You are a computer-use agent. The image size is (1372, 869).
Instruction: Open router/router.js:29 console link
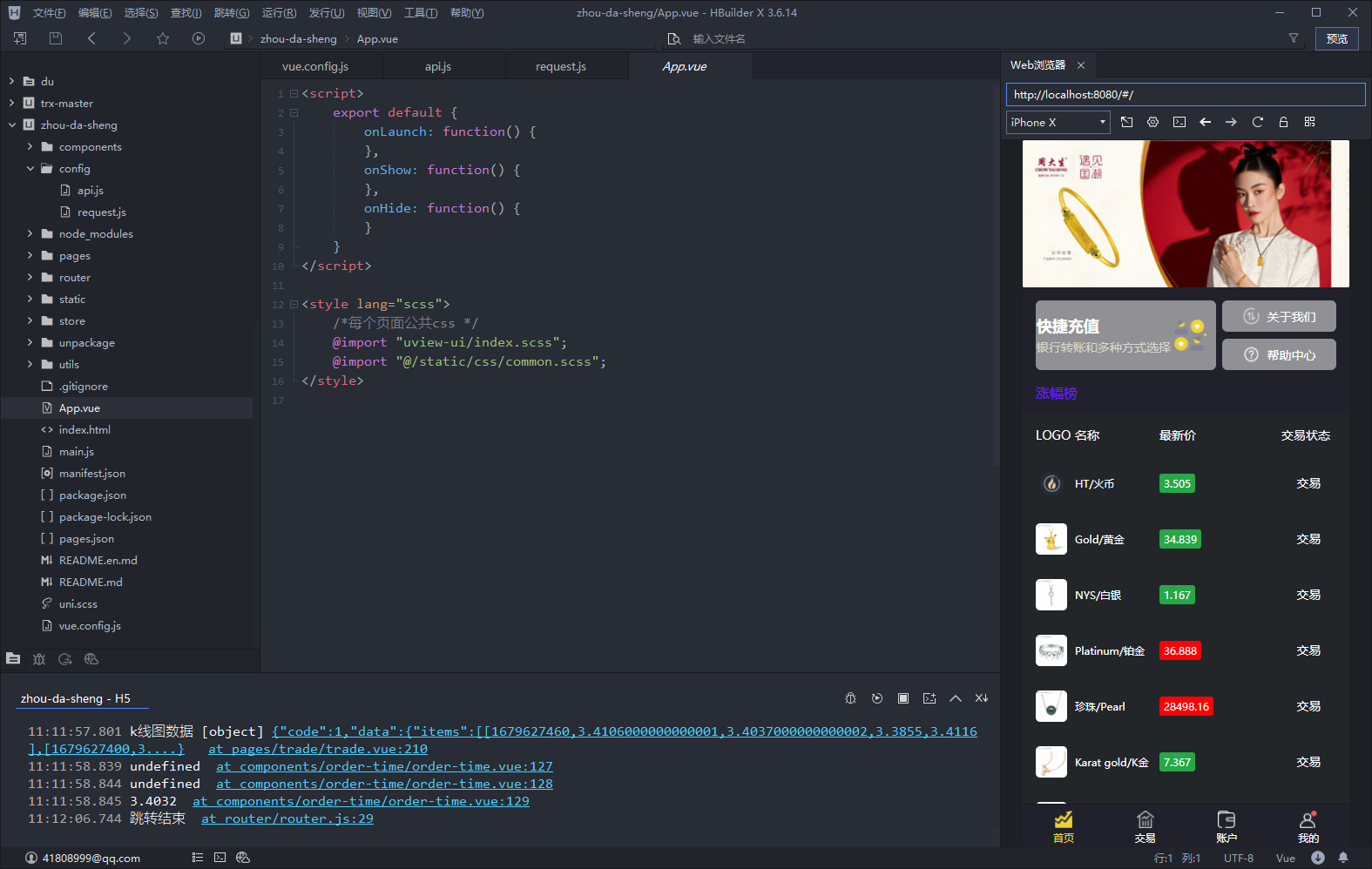pyautogui.click(x=287, y=818)
